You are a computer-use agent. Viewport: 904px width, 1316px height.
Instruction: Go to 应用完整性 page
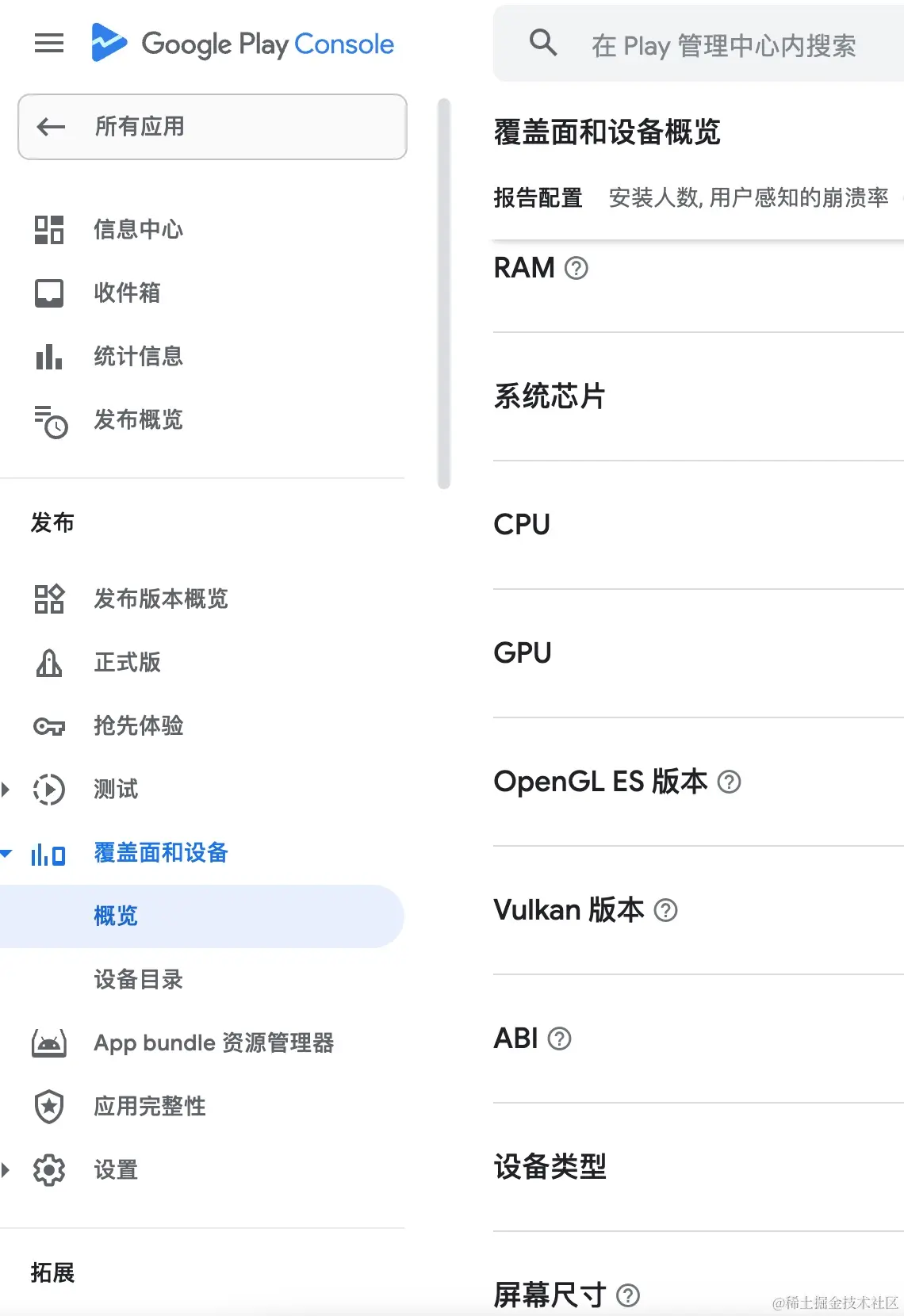coord(150,1106)
